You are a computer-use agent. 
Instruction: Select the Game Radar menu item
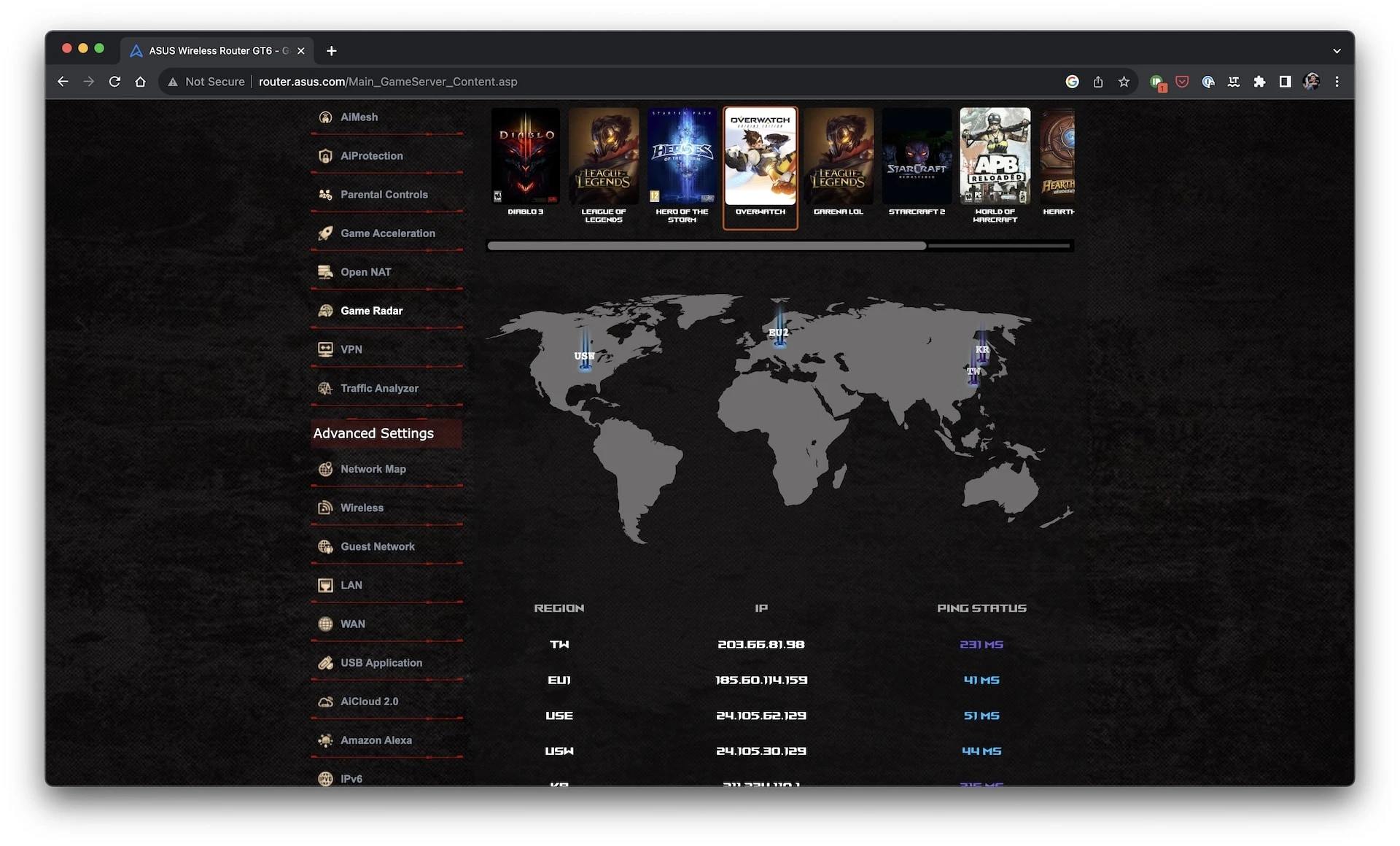372,311
